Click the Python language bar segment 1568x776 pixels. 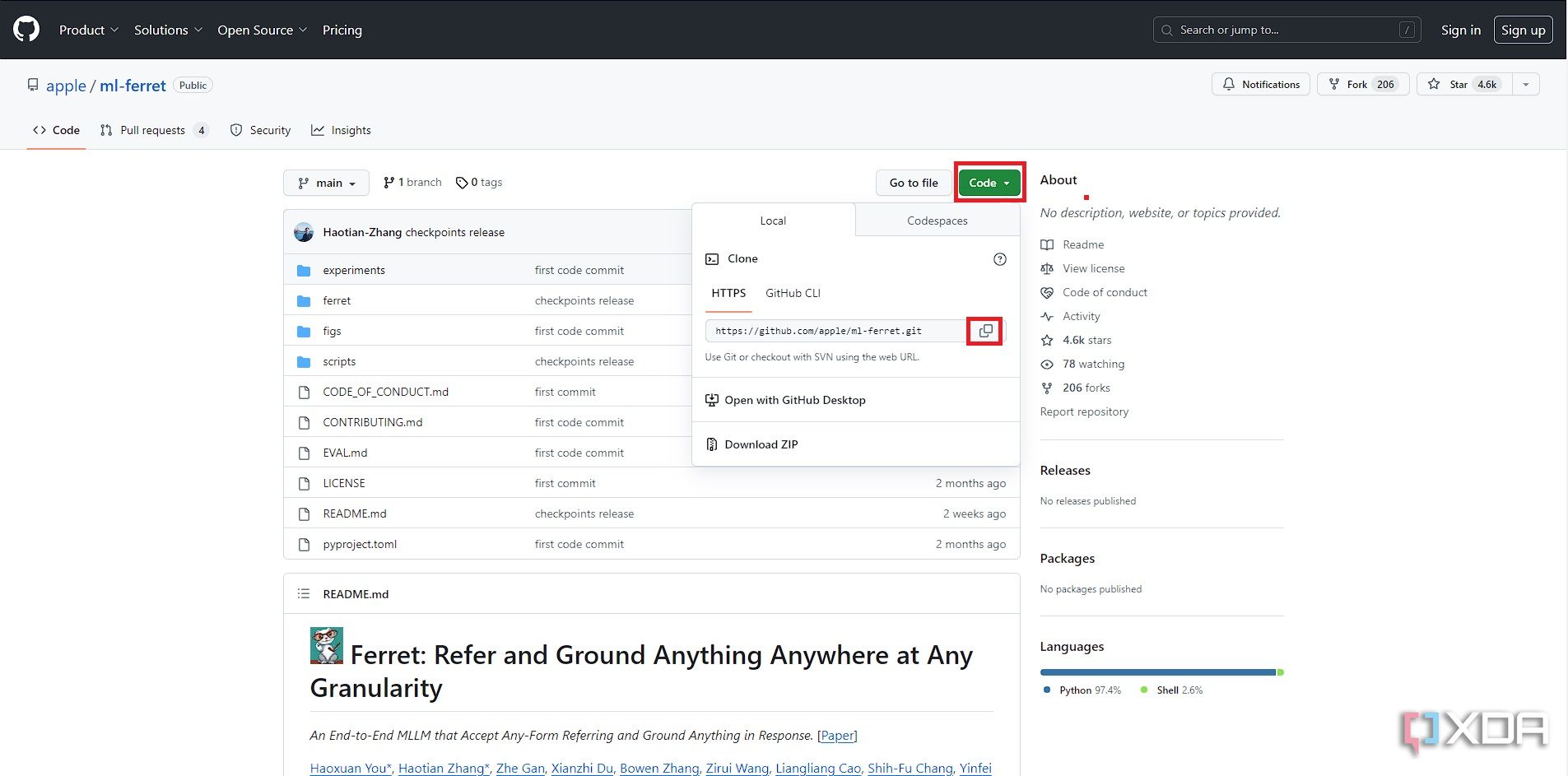click(x=1158, y=672)
